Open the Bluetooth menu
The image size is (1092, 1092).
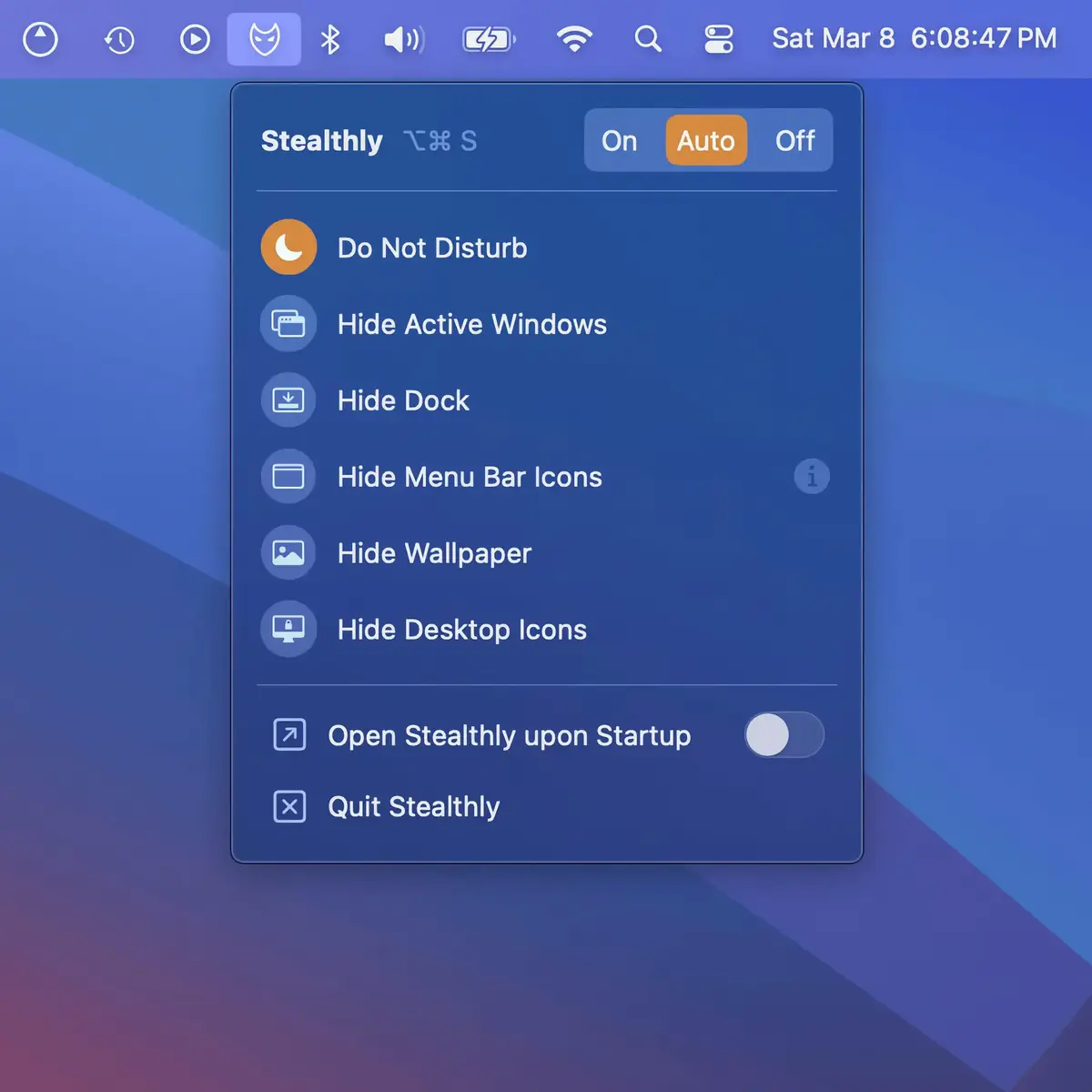click(330, 38)
